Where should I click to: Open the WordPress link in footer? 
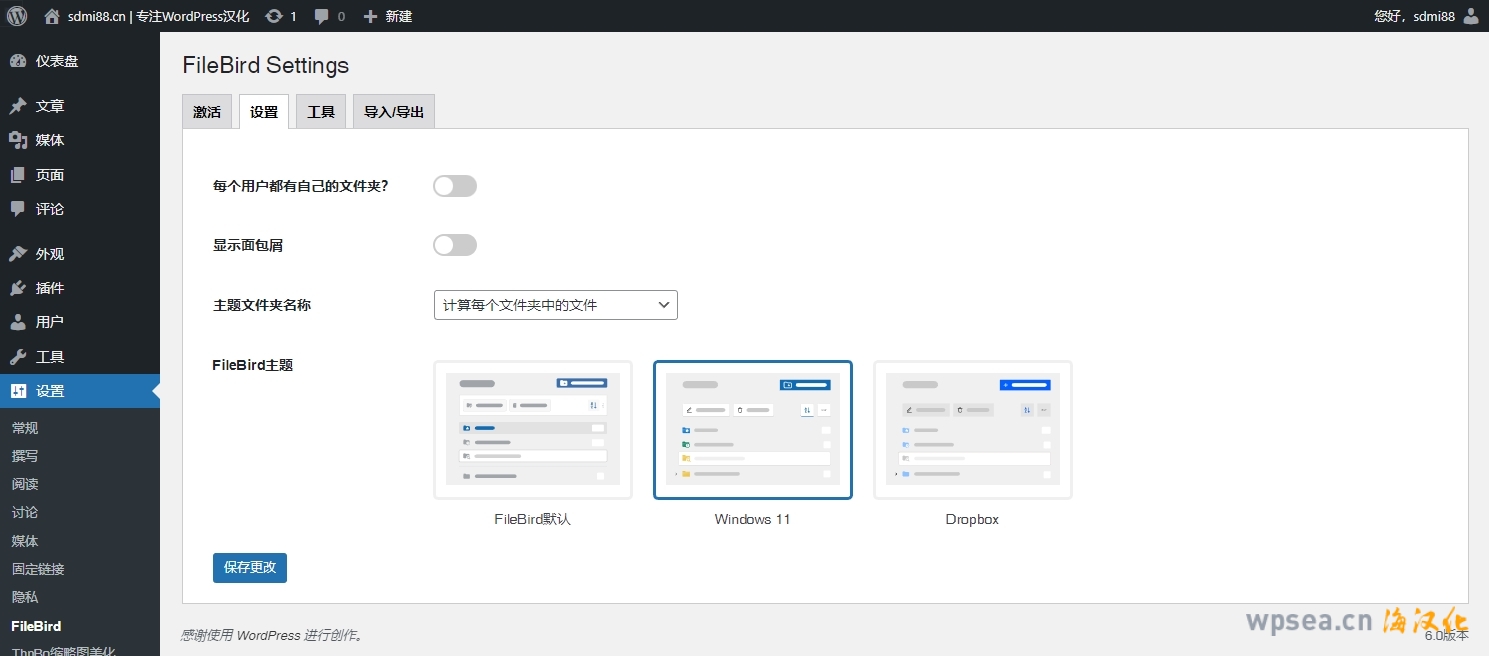point(268,635)
